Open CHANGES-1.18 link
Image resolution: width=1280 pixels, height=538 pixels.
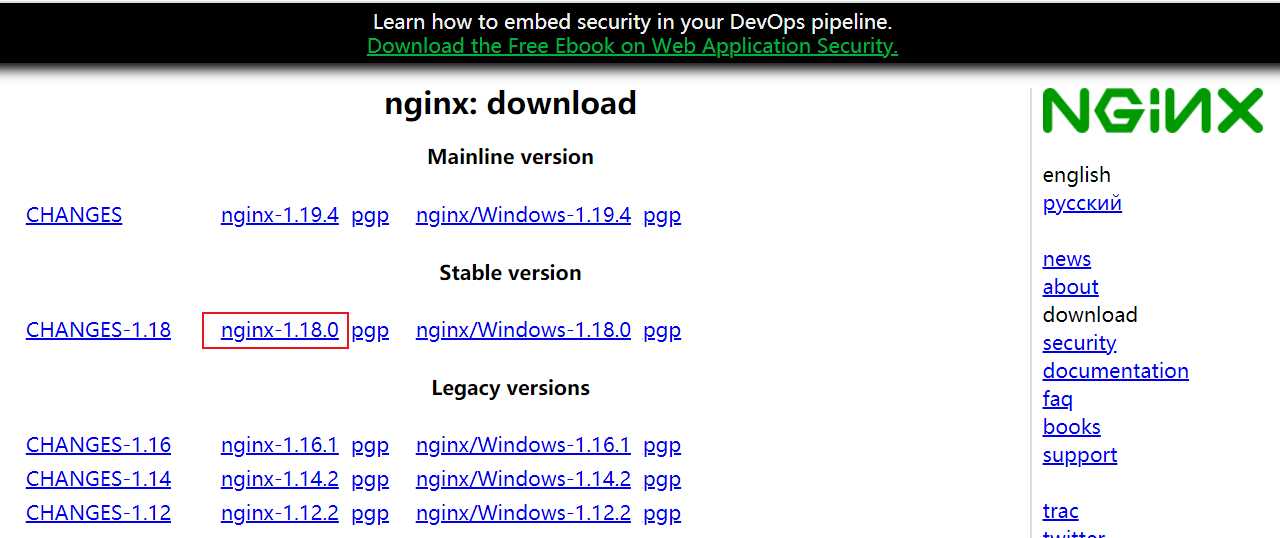(98, 330)
